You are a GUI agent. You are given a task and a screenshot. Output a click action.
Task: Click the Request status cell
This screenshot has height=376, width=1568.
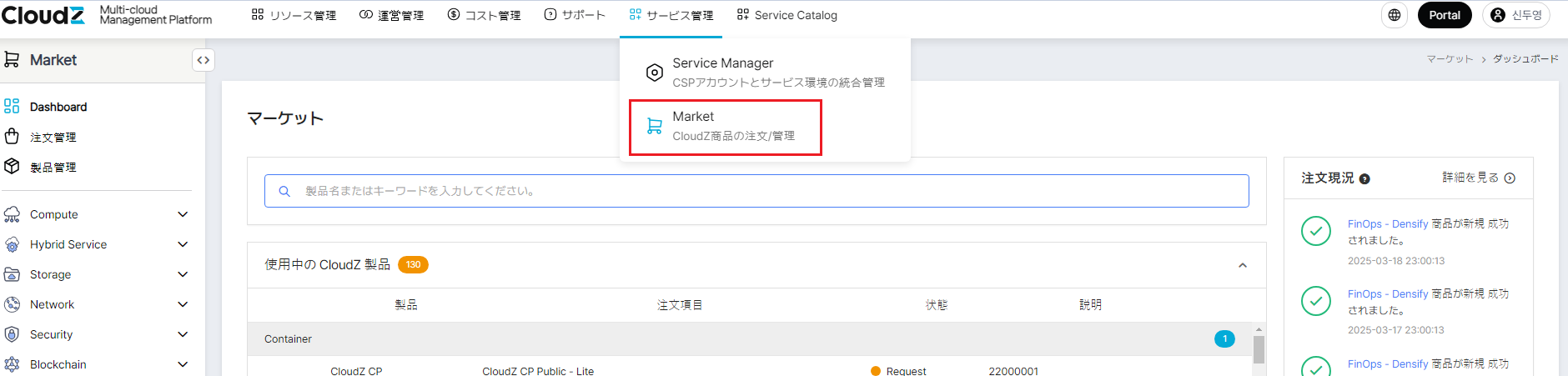pos(898,371)
